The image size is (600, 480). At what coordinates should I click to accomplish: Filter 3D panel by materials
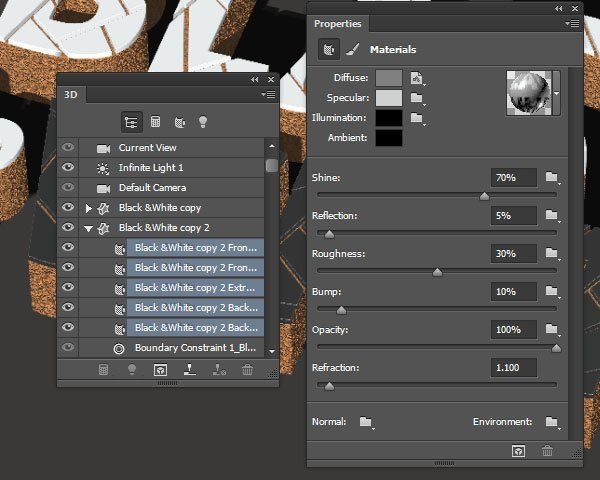pos(179,122)
